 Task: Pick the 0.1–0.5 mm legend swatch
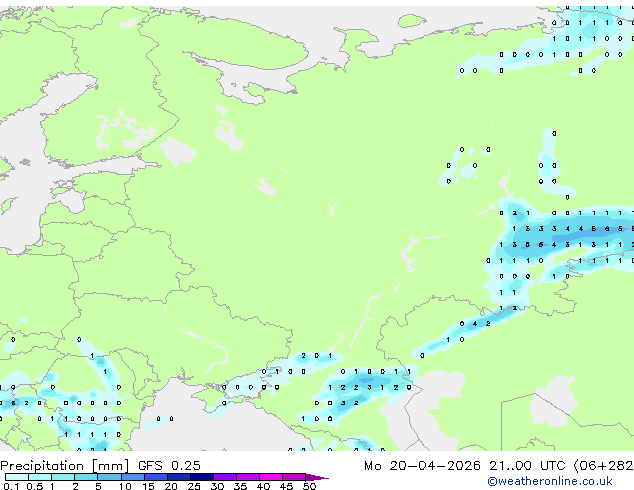click(x=17, y=477)
